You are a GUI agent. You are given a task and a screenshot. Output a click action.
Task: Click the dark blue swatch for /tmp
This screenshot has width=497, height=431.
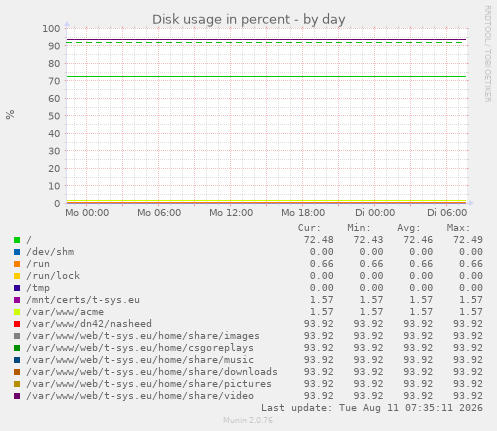coord(17,288)
